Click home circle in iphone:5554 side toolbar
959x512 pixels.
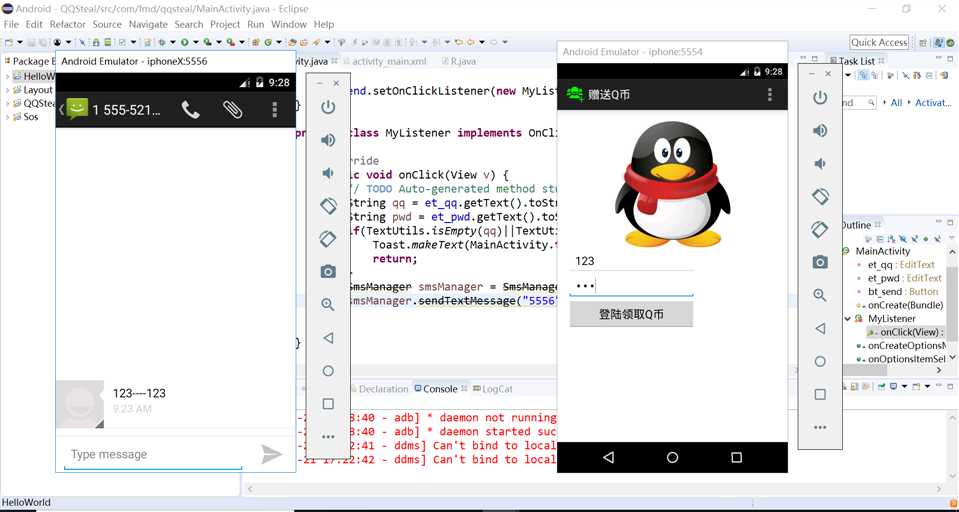point(820,362)
